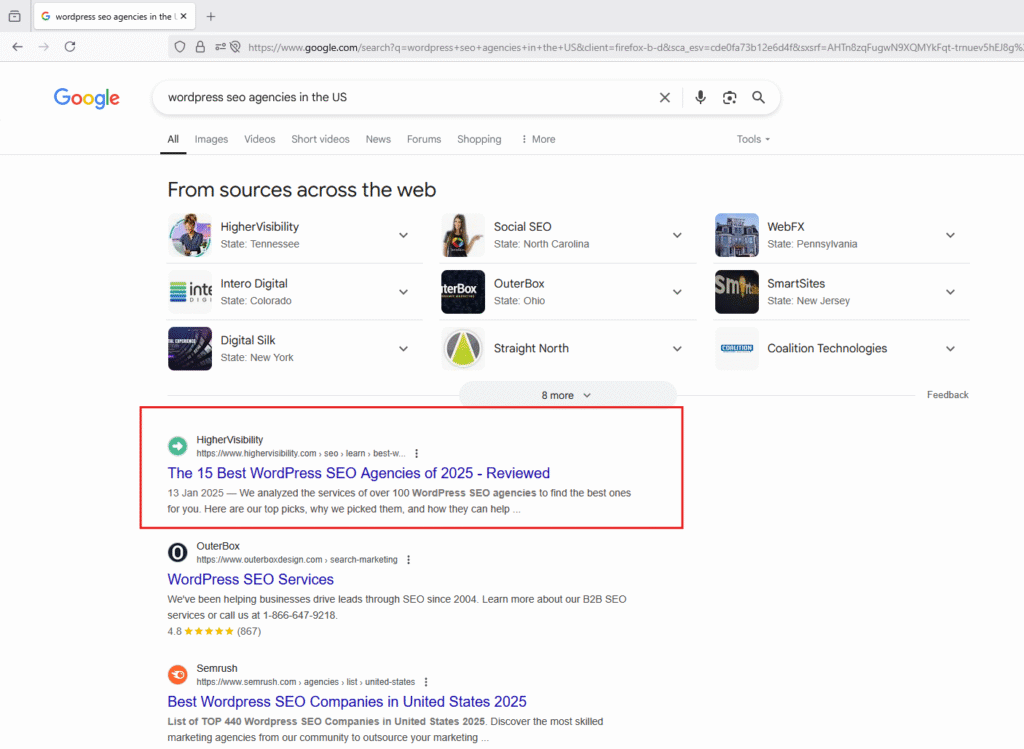Image resolution: width=1024 pixels, height=749 pixels.
Task: Open a new browser tab with plus icon
Action: coord(210,16)
